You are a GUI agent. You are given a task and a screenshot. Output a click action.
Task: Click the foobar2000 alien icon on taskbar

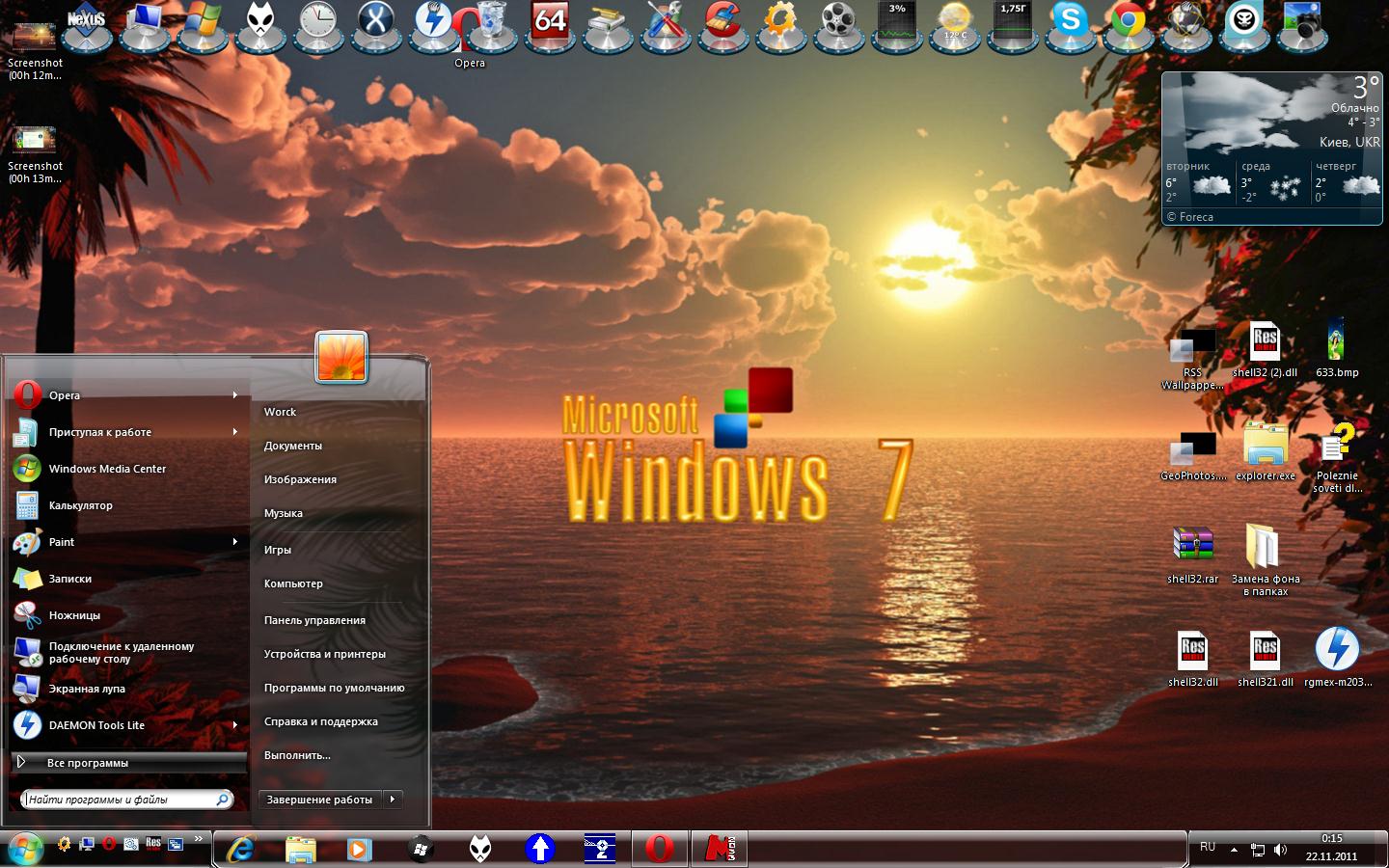tap(480, 849)
